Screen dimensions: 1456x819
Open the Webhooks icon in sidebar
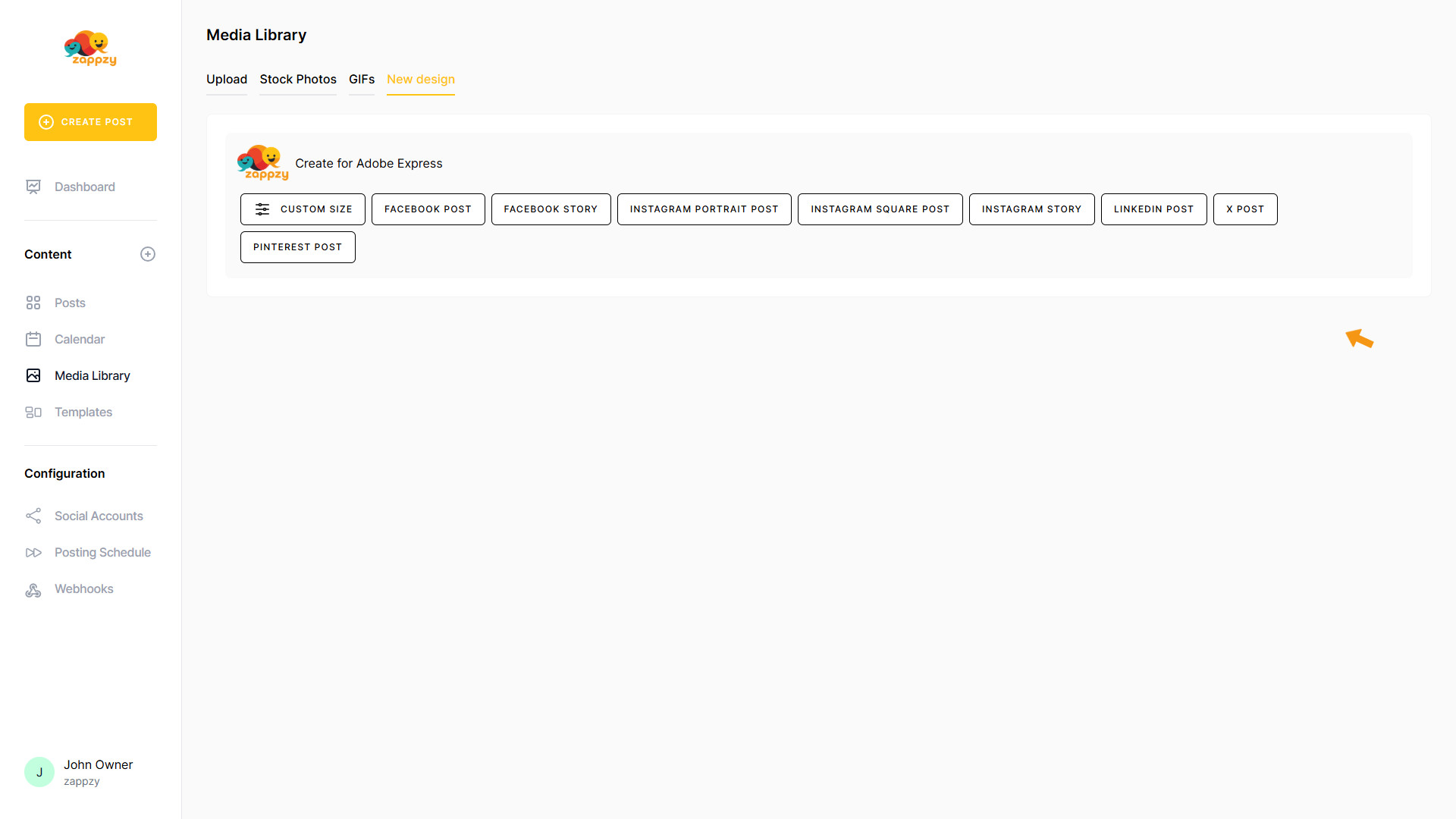(x=33, y=589)
